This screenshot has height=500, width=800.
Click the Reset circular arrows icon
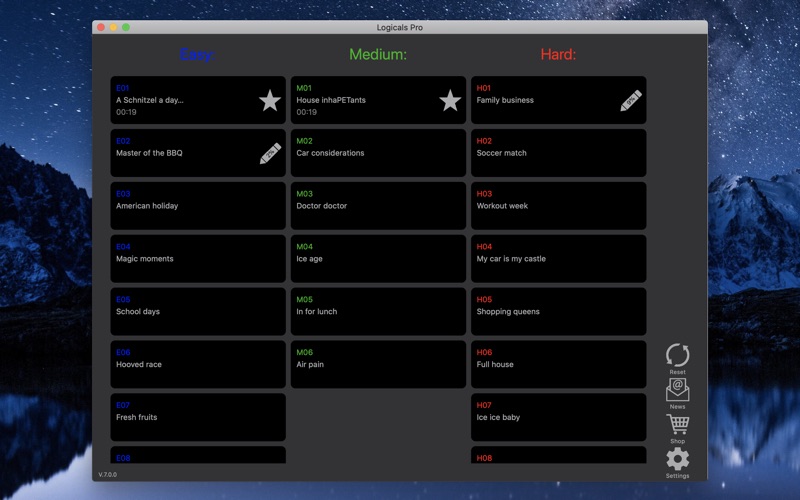(x=678, y=355)
